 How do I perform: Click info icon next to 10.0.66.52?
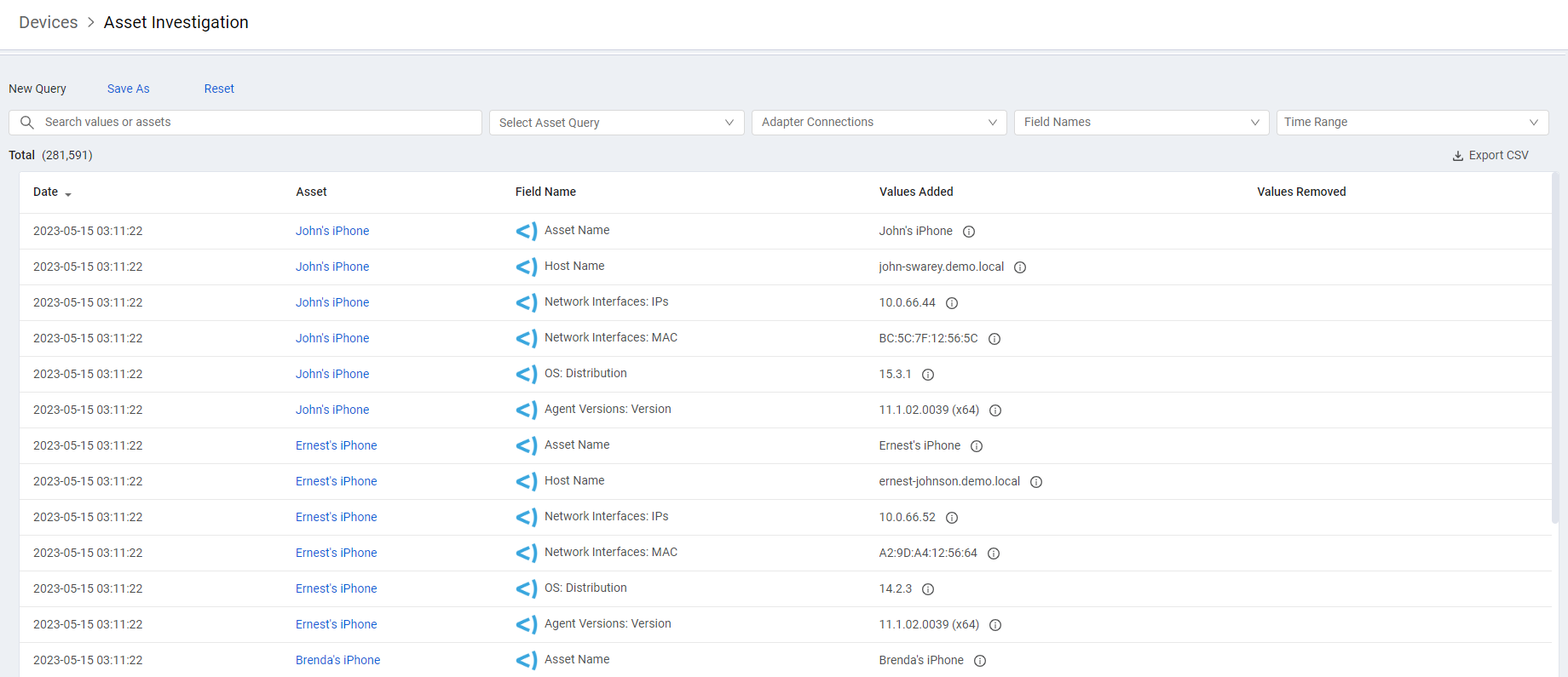coord(952,518)
